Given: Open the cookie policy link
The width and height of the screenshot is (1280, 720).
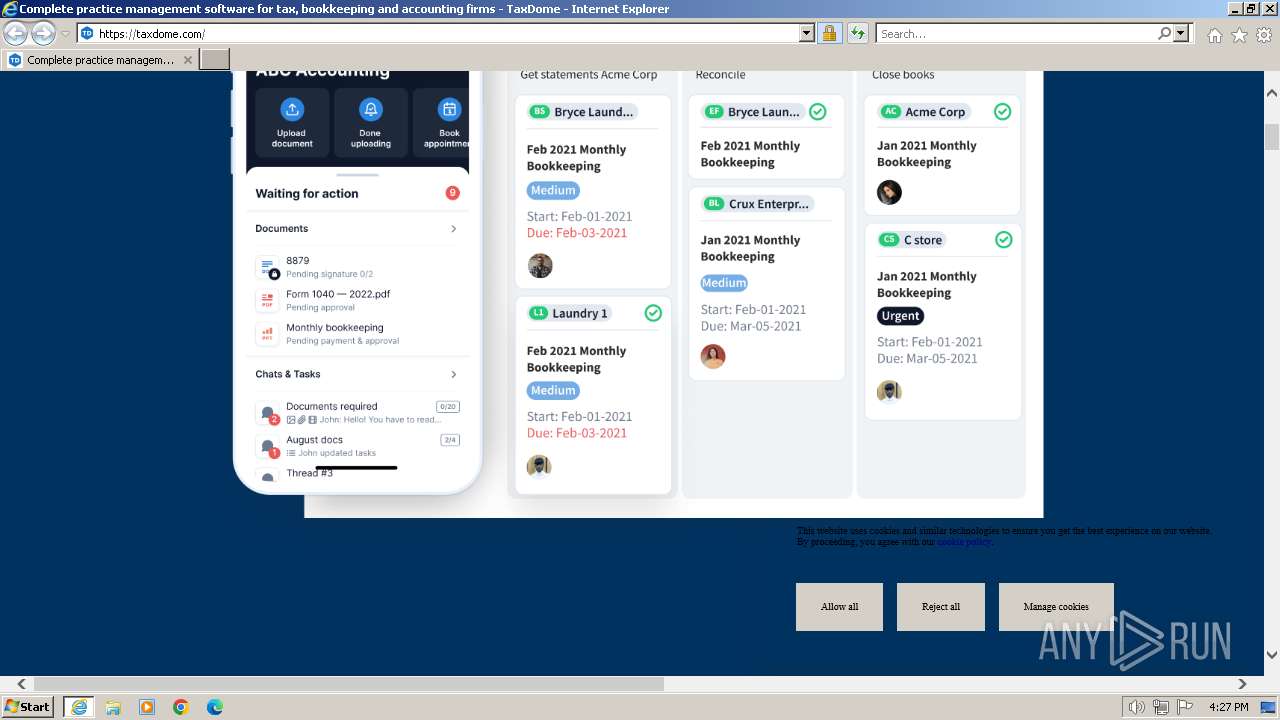Looking at the screenshot, I should (964, 542).
